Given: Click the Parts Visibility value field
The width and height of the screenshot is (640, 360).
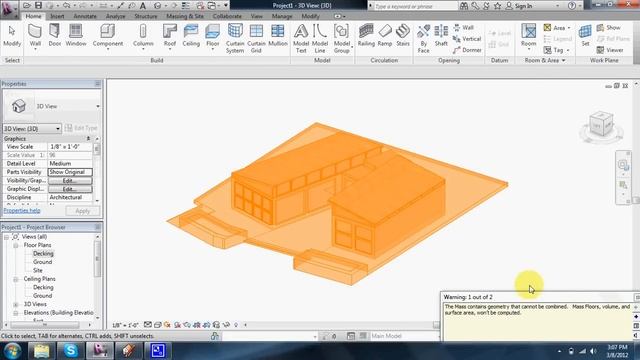Looking at the screenshot, I should [70, 172].
